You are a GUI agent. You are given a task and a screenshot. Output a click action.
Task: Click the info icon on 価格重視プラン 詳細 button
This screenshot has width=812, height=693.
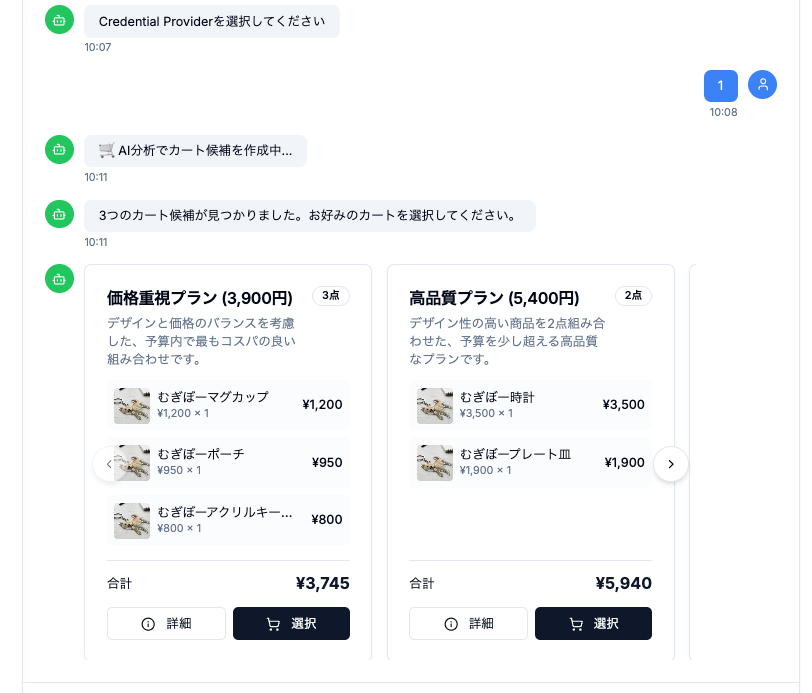click(x=146, y=623)
